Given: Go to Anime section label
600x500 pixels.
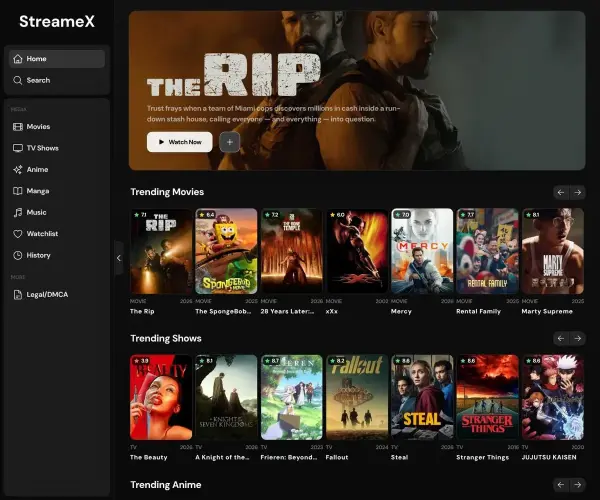Looking at the screenshot, I should click(38, 169).
